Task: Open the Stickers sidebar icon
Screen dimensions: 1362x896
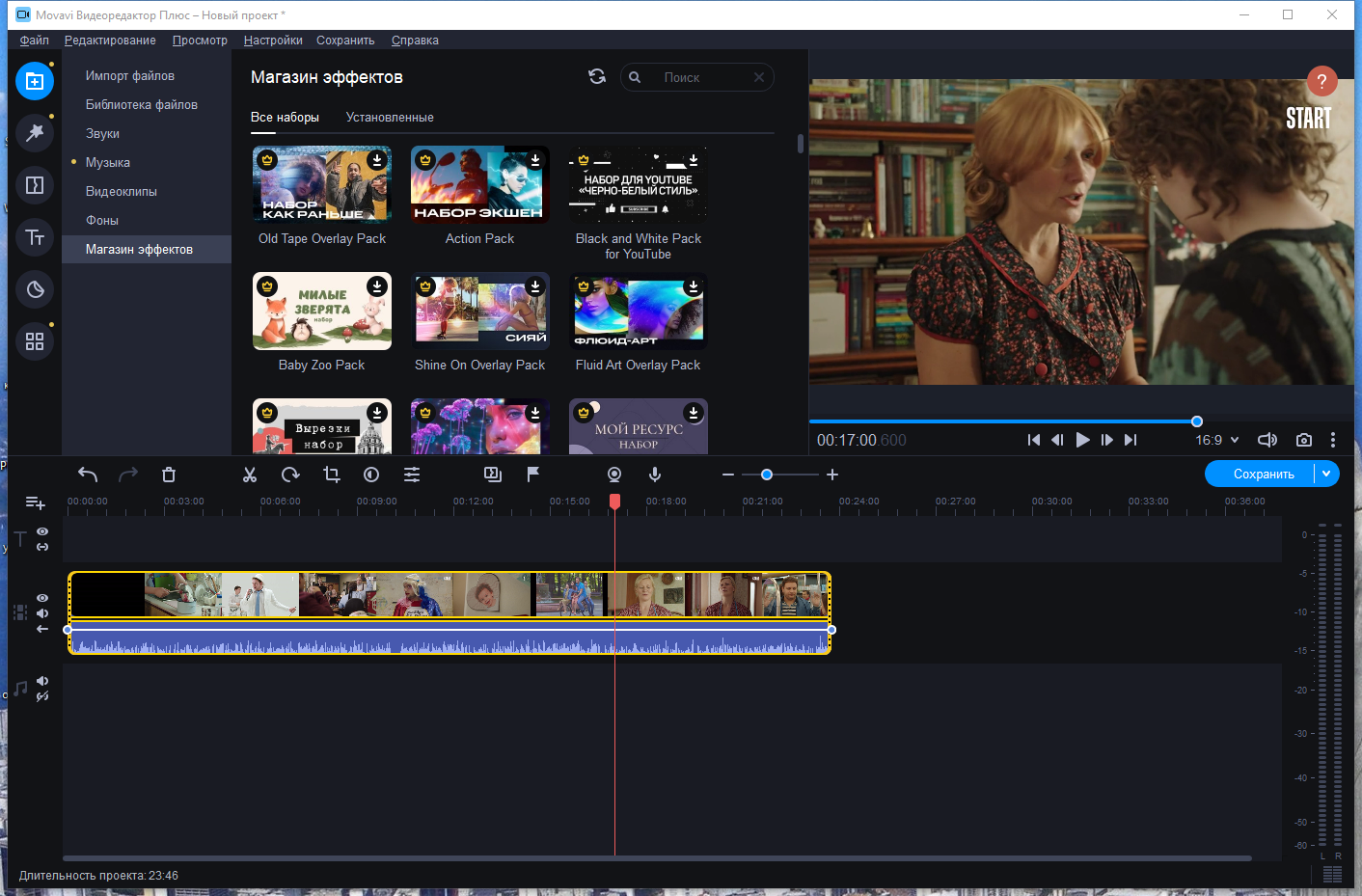Action: 35,289
